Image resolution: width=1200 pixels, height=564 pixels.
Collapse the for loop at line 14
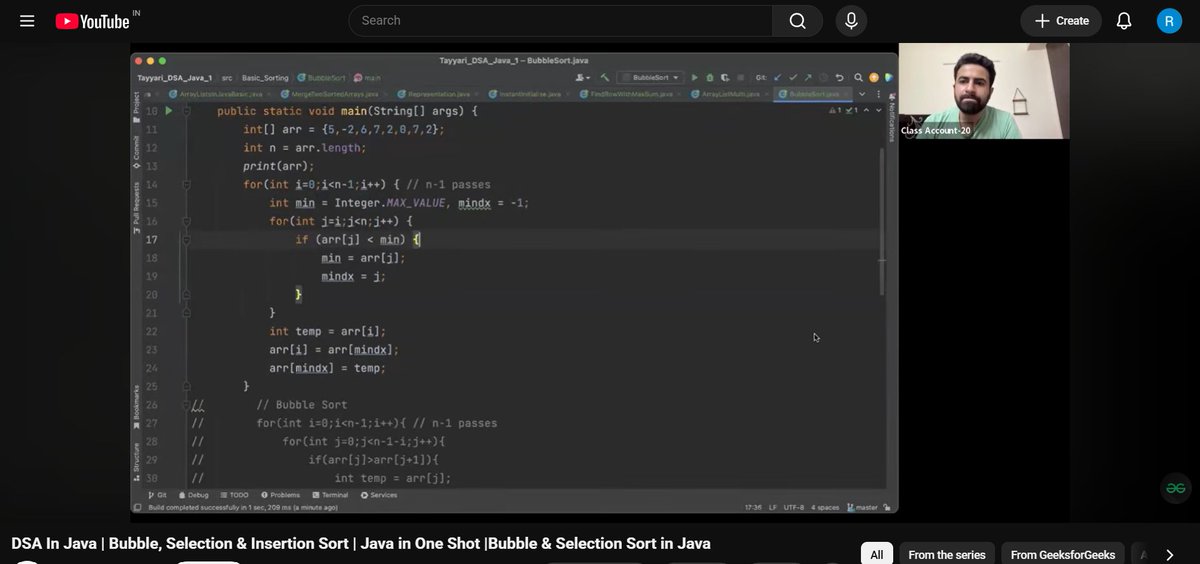[186, 185]
